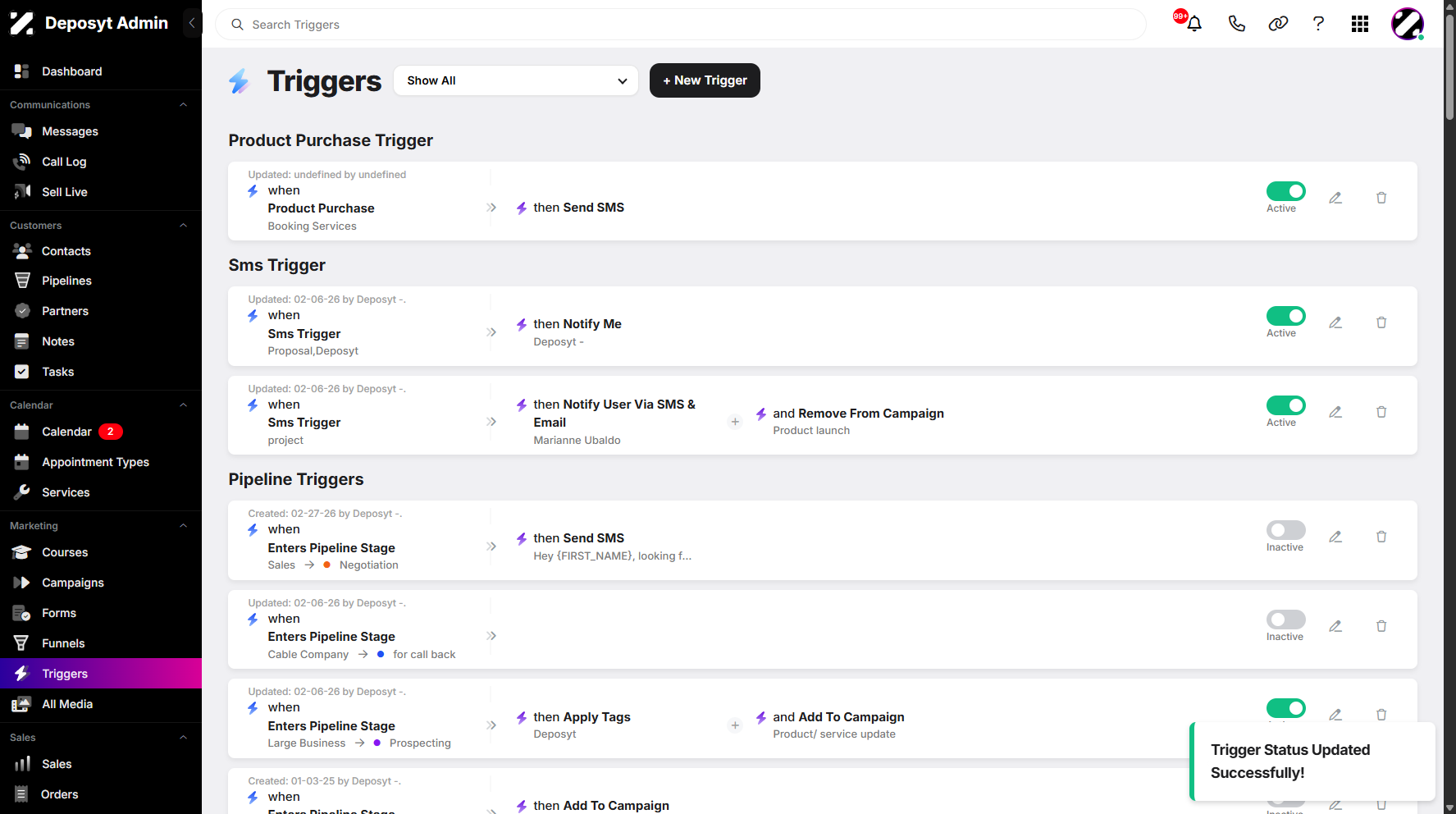The image size is (1456, 814).
Task: Click the Search Triggers input field
Action: pos(681,25)
